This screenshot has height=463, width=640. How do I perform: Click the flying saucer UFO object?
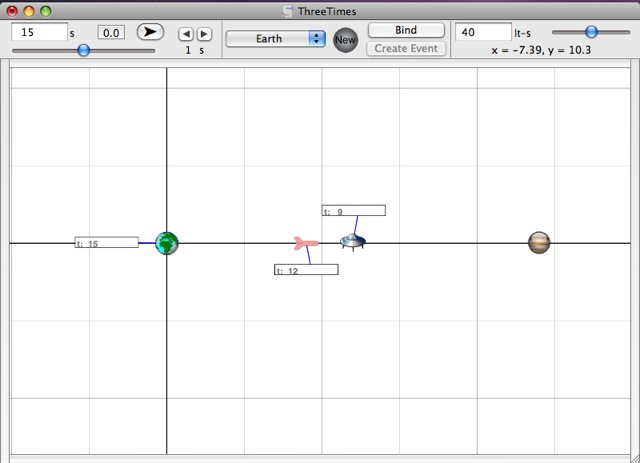pyautogui.click(x=351, y=241)
